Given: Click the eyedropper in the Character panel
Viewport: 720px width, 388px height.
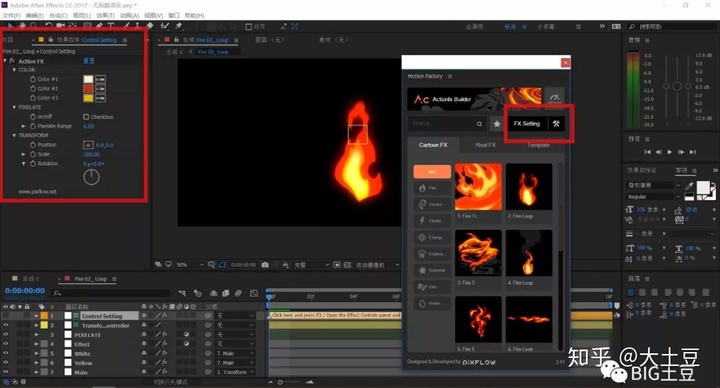Looking at the screenshot, I should point(689,186).
